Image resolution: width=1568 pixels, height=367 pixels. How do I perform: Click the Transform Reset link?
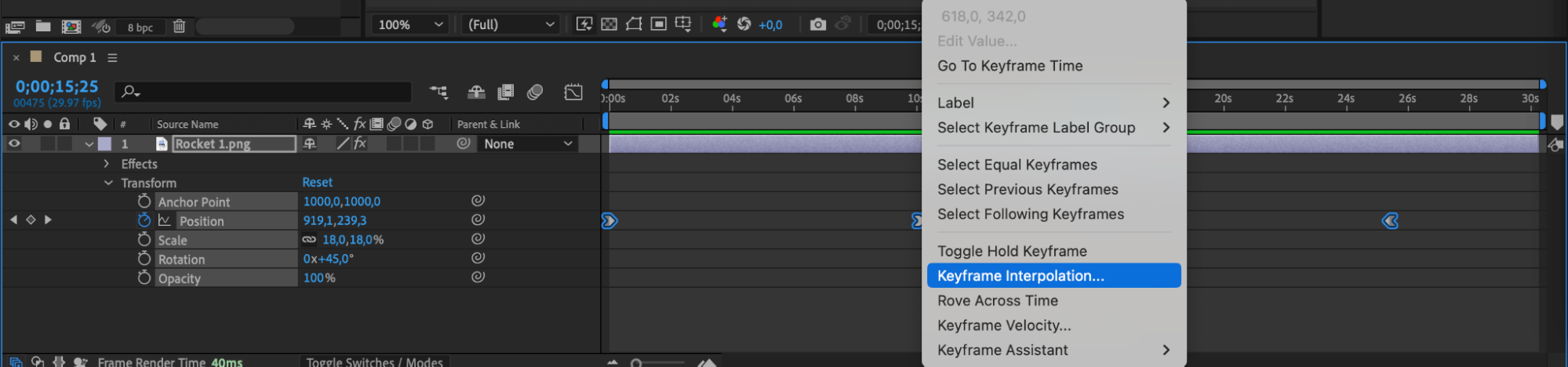[317, 182]
